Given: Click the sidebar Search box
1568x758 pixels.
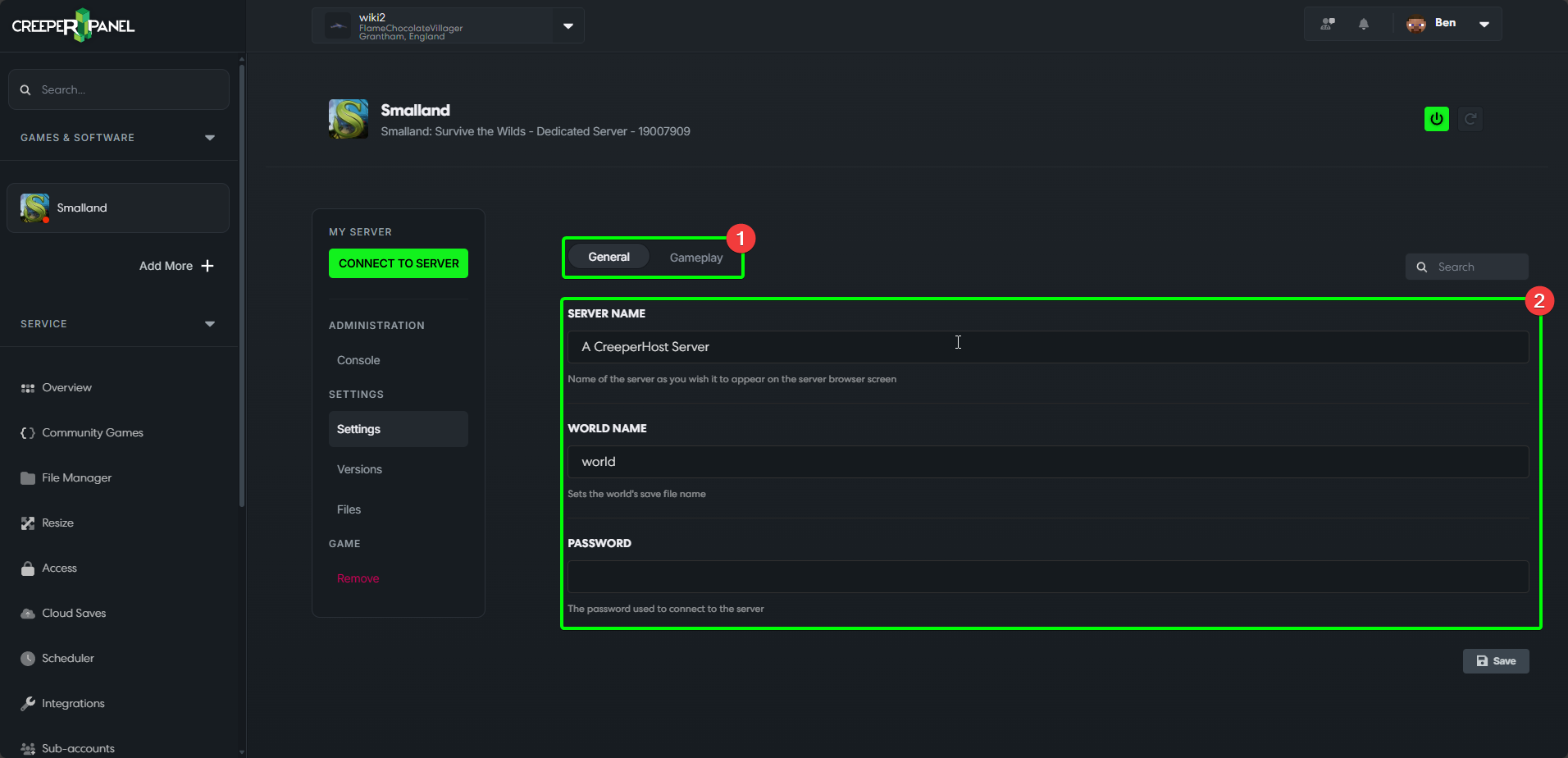Looking at the screenshot, I should tap(119, 89).
